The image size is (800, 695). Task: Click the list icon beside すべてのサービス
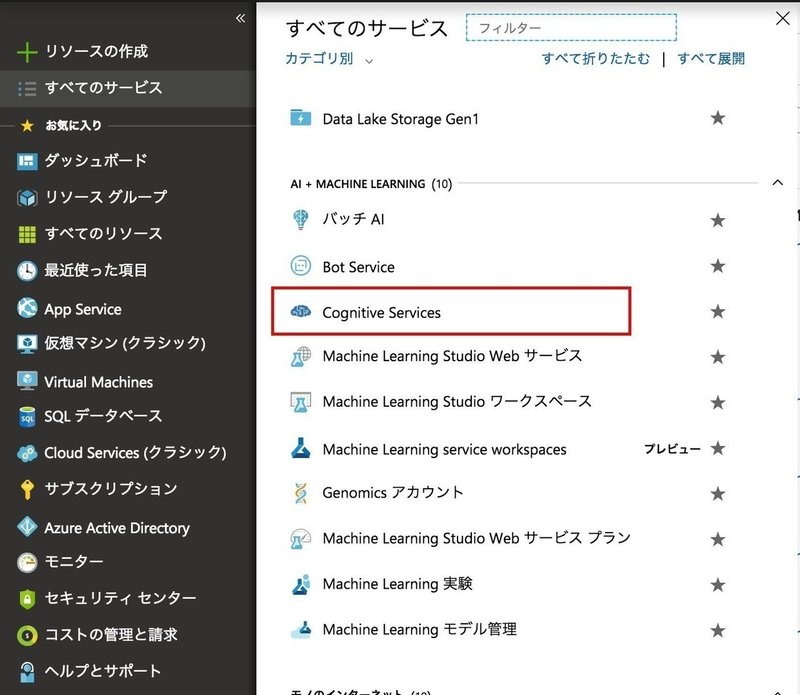(x=27, y=89)
